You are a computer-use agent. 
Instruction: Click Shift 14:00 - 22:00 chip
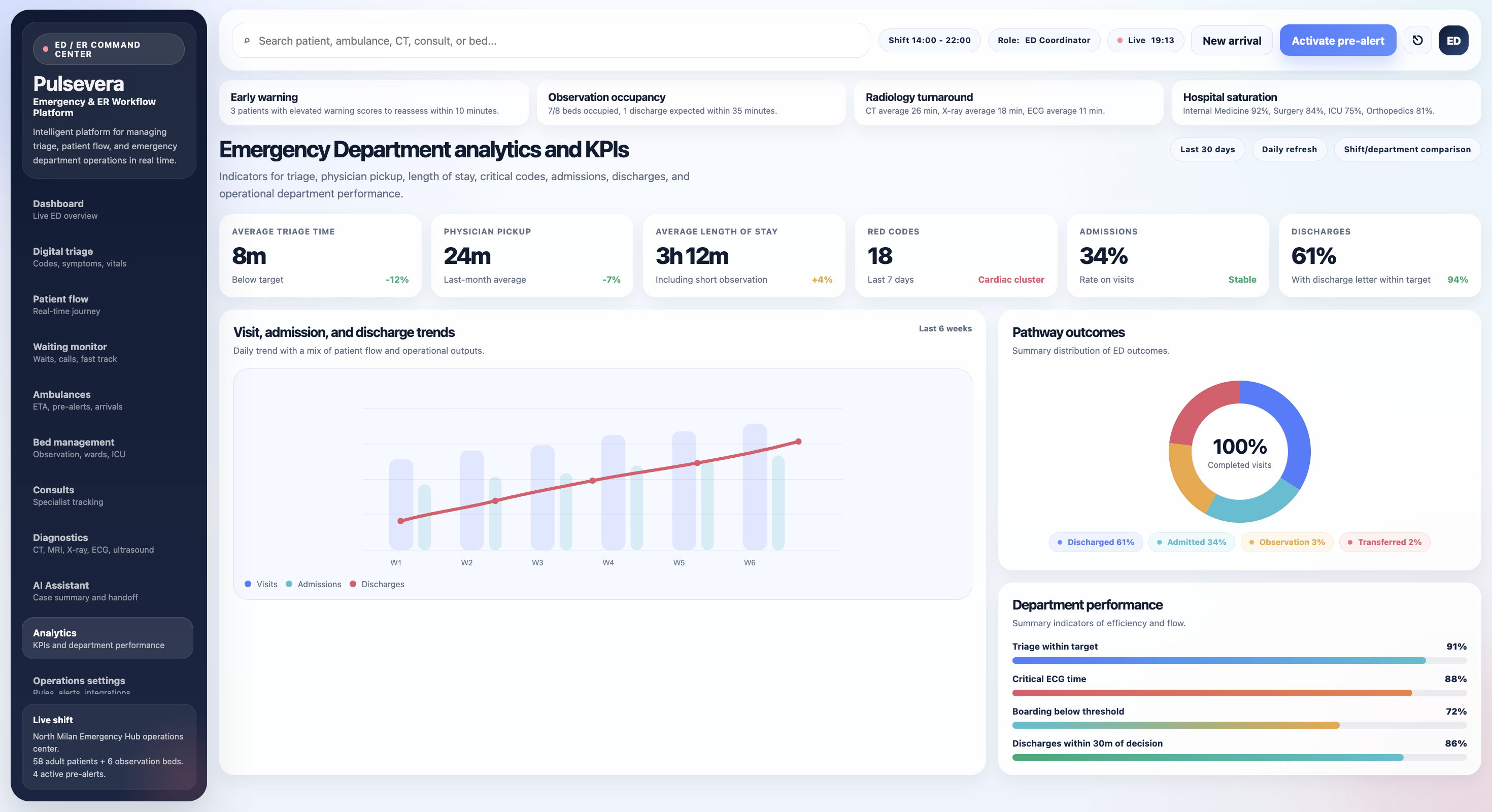(x=930, y=41)
